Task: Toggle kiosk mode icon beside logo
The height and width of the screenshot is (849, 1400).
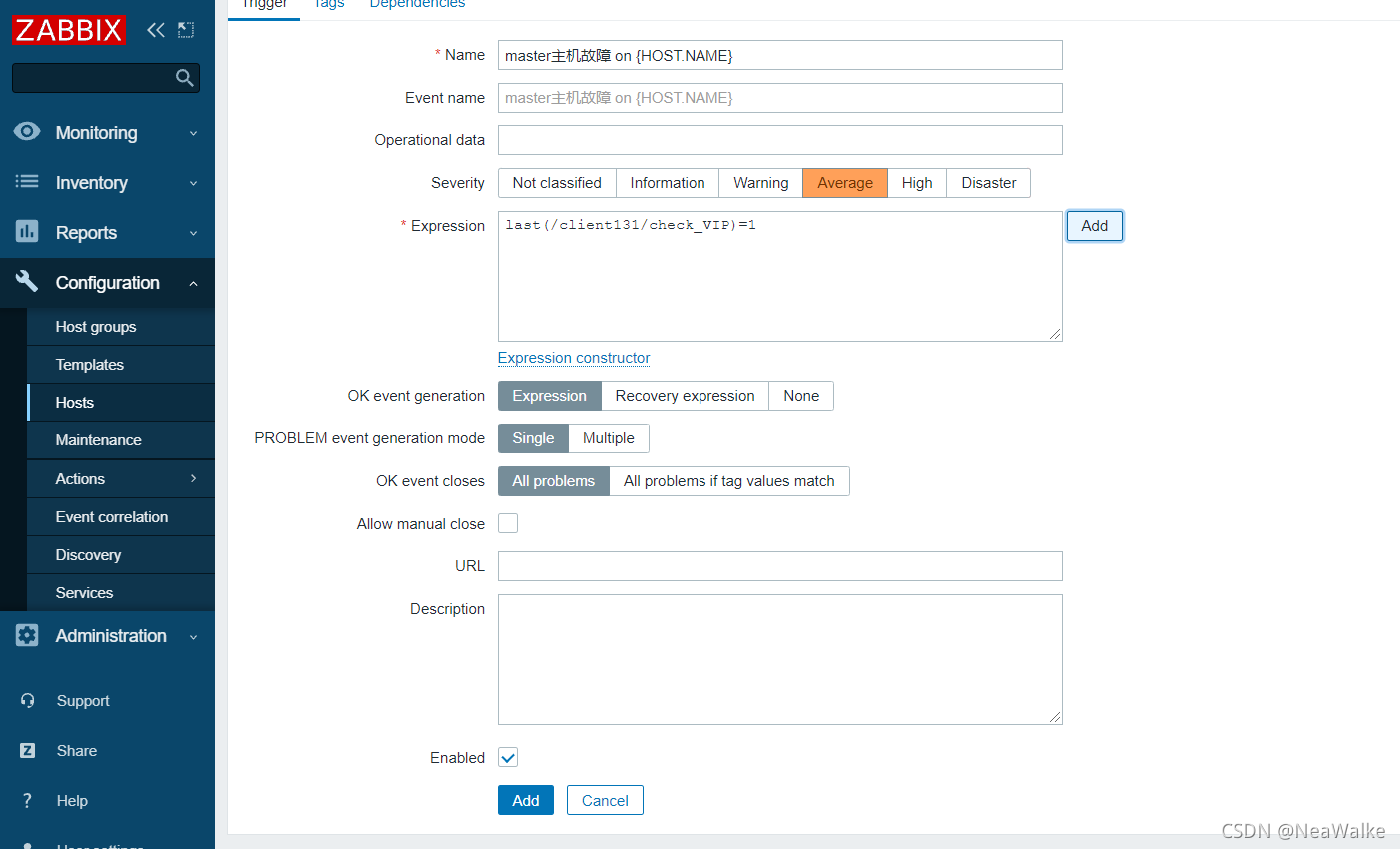Action: pyautogui.click(x=186, y=30)
